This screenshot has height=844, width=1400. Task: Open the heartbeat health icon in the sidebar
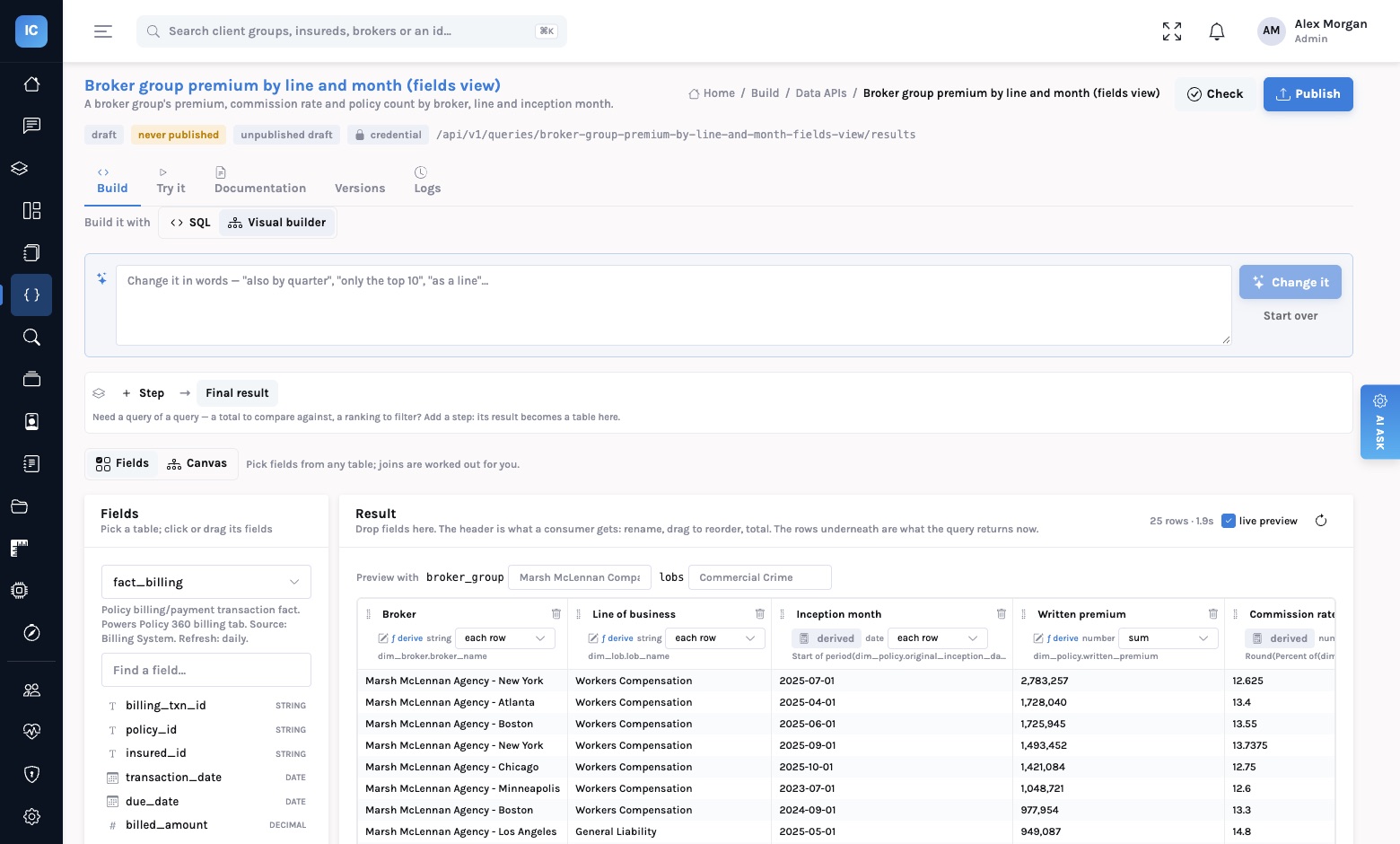[31, 732]
